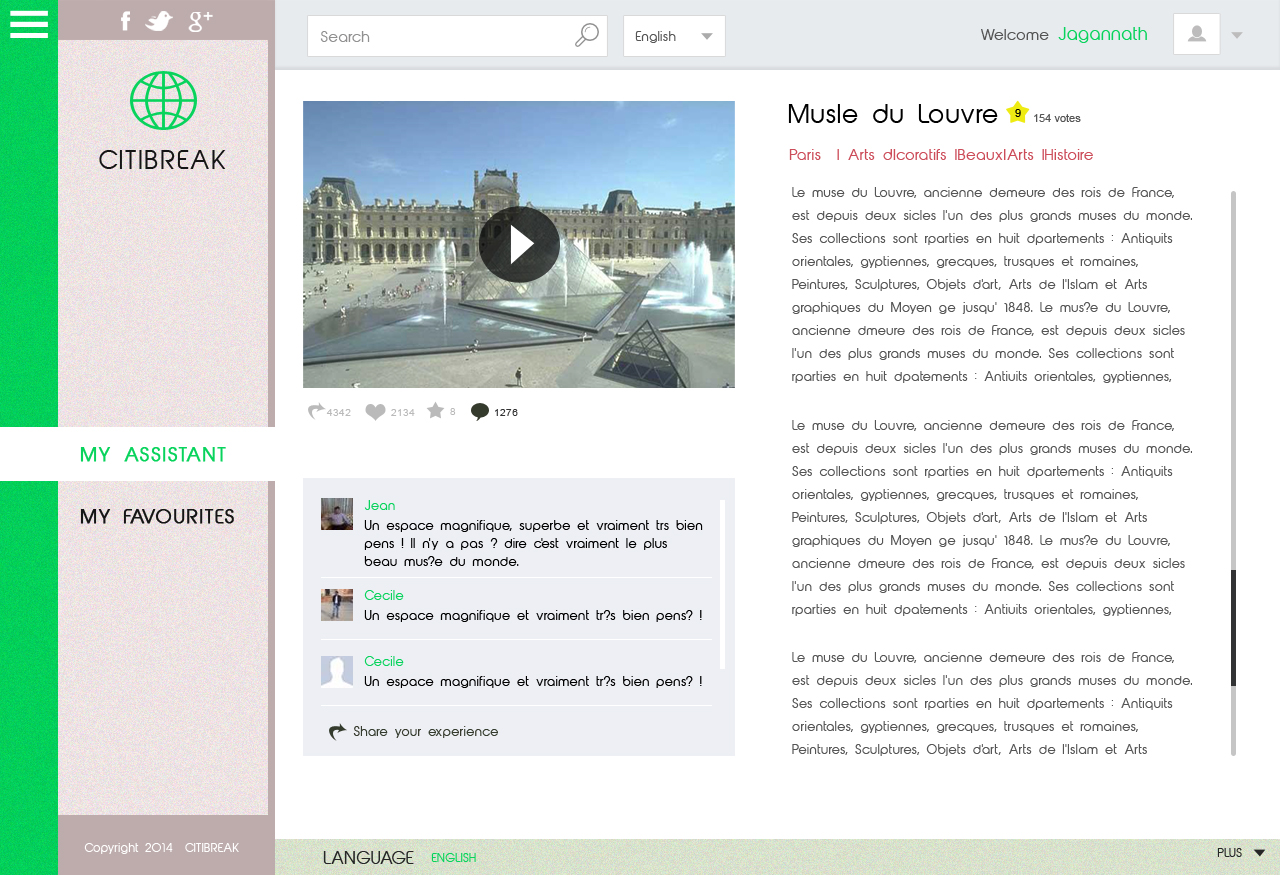Screen dimensions: 1280x875
Task: Click the ENGLISH footer language link
Action: [454, 858]
